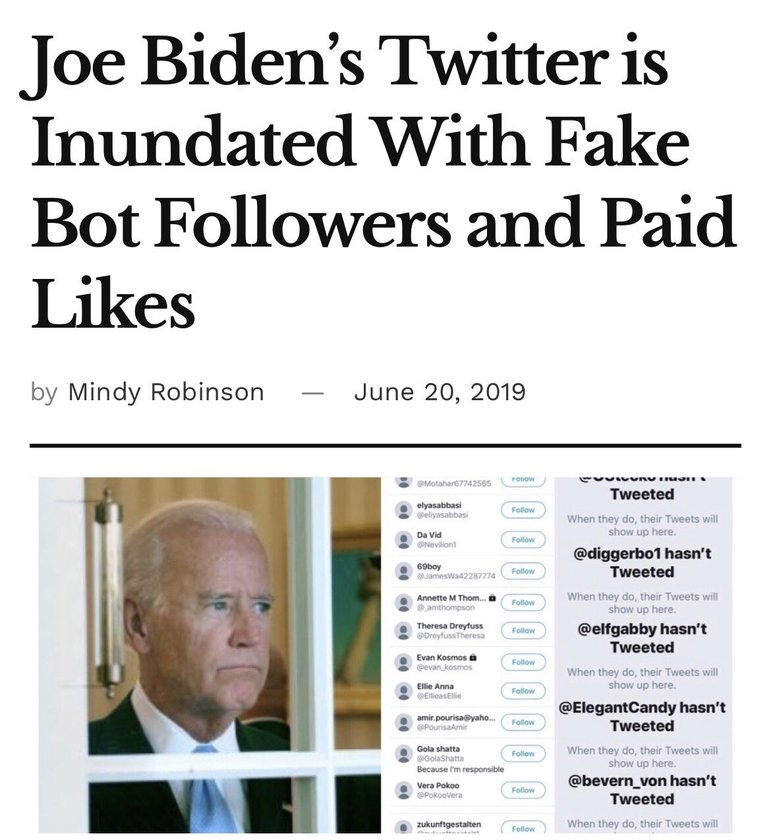
Task: Click the @diggerbo1 hasn't Tweeted text
Action: pyautogui.click(x=642, y=562)
